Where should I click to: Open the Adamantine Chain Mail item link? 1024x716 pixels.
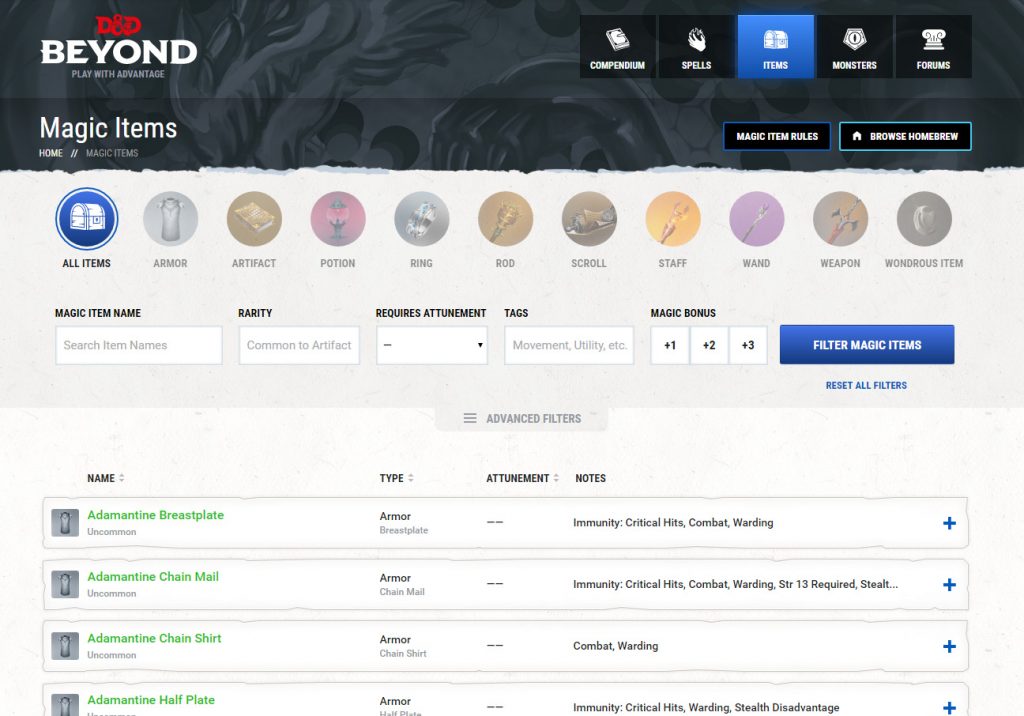click(x=153, y=577)
